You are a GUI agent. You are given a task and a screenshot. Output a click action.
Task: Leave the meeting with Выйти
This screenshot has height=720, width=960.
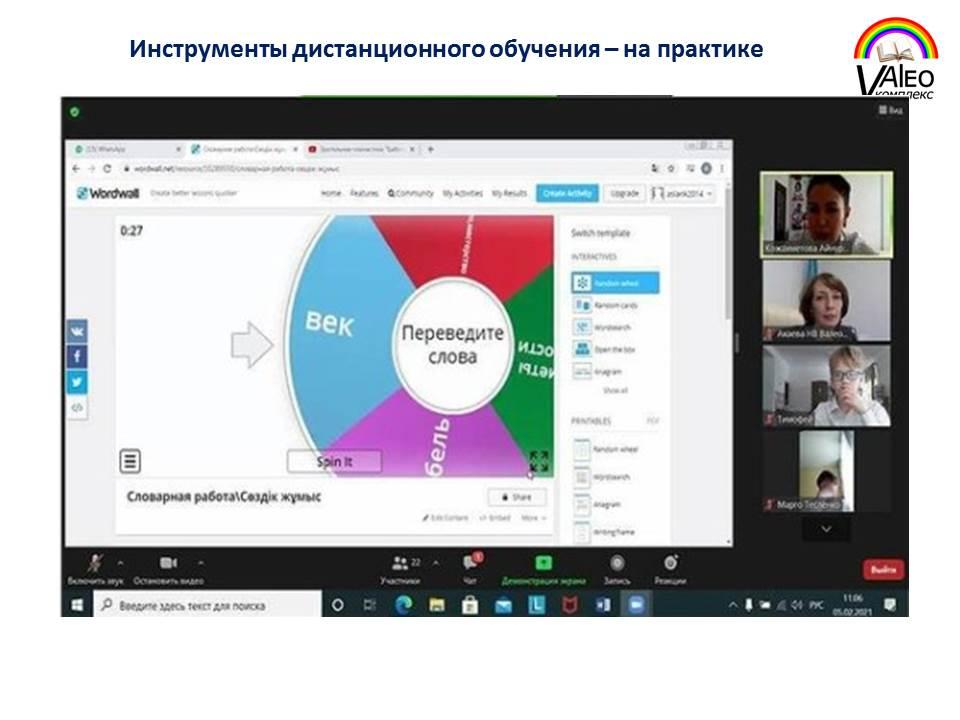pos(883,569)
